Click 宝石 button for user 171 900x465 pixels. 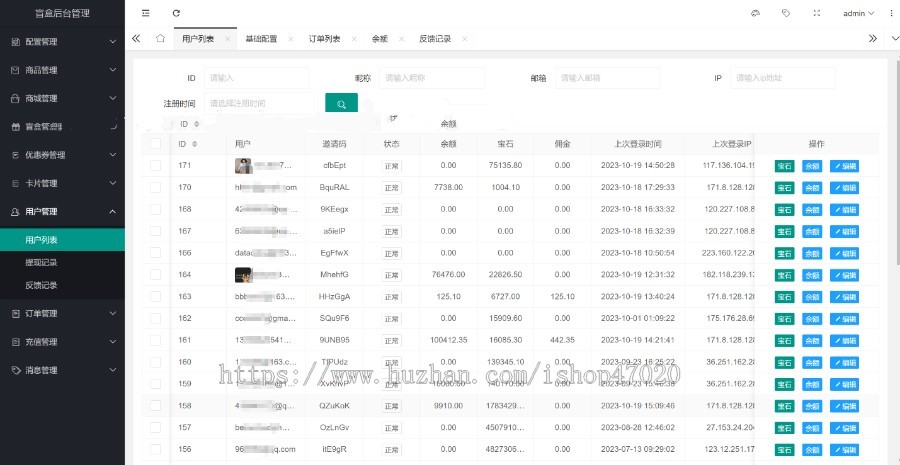[784, 166]
